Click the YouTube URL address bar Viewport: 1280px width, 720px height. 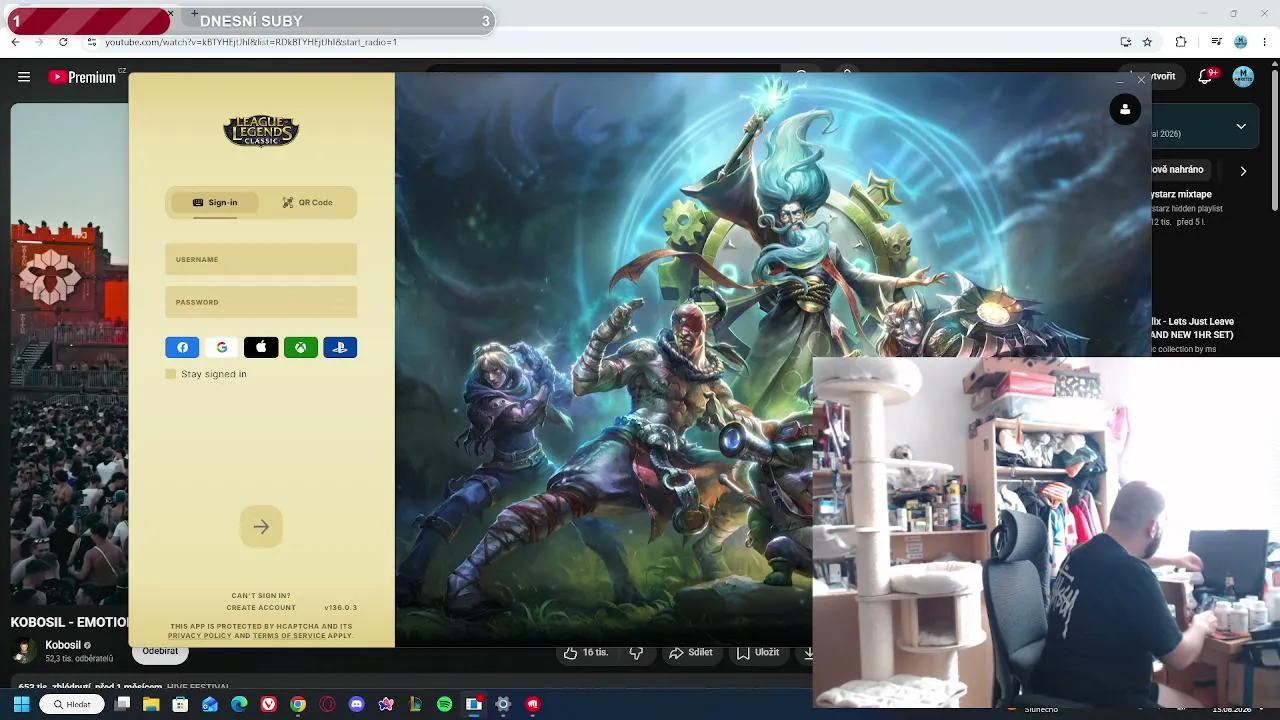[x=600, y=42]
